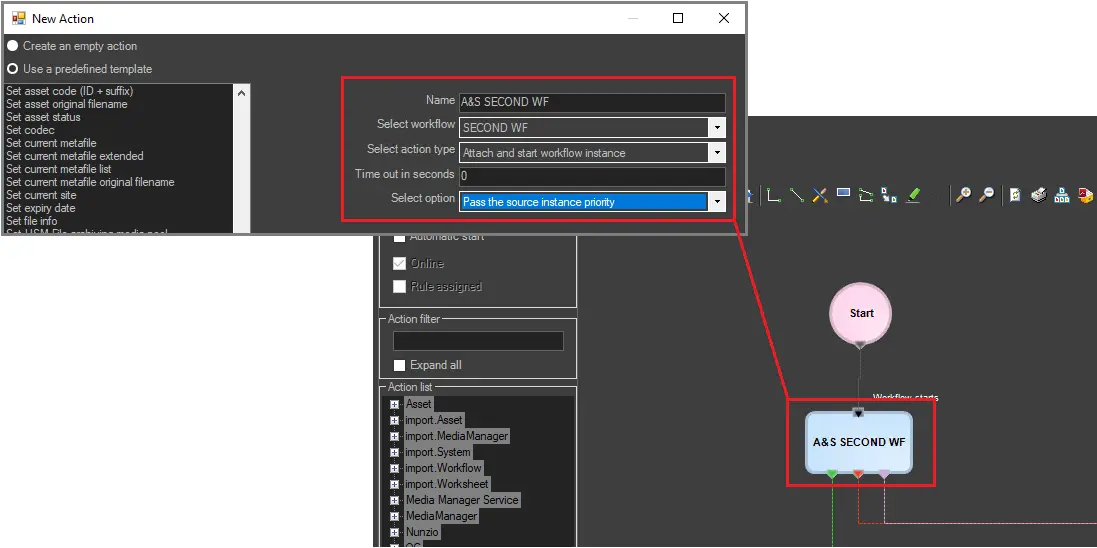Click the zoom out magnifier icon
This screenshot has width=1097, height=548.
click(985, 196)
